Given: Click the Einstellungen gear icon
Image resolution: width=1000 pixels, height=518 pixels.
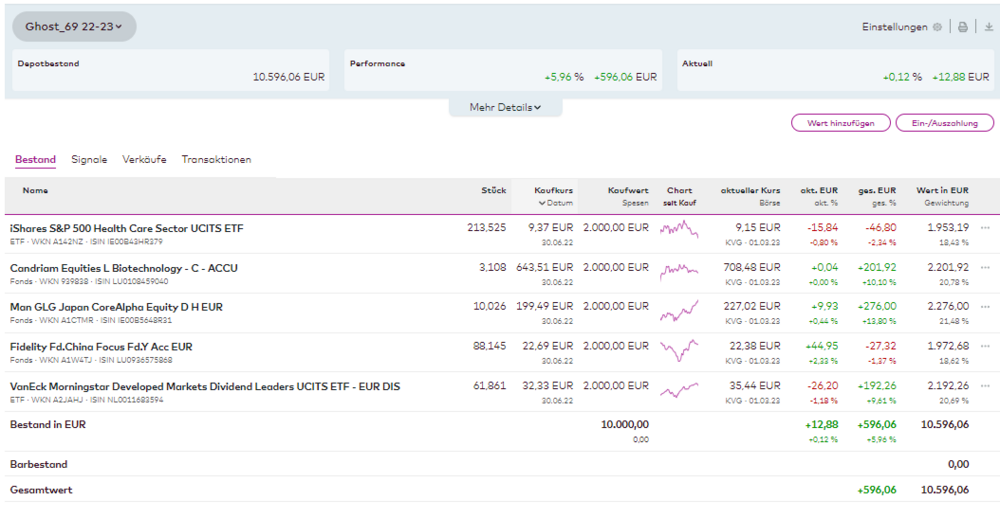Looking at the screenshot, I should (x=937, y=27).
